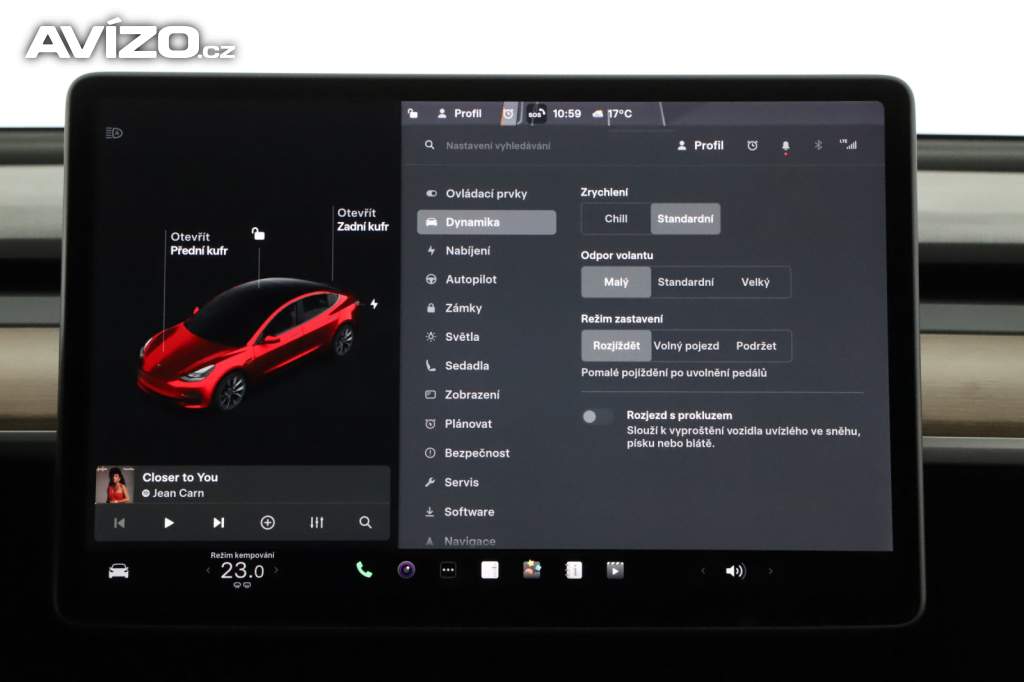
Task: Increase cabin temperature with right arrow
Action: (x=276, y=571)
